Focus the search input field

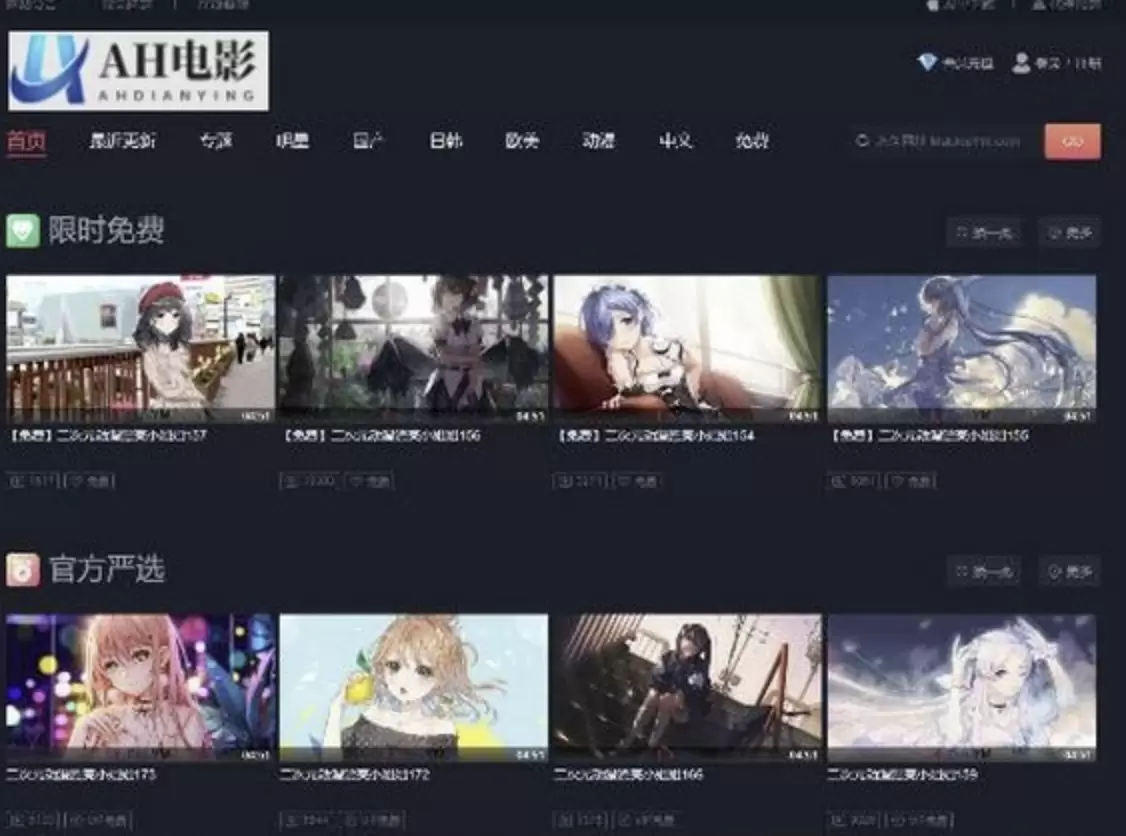(946, 141)
